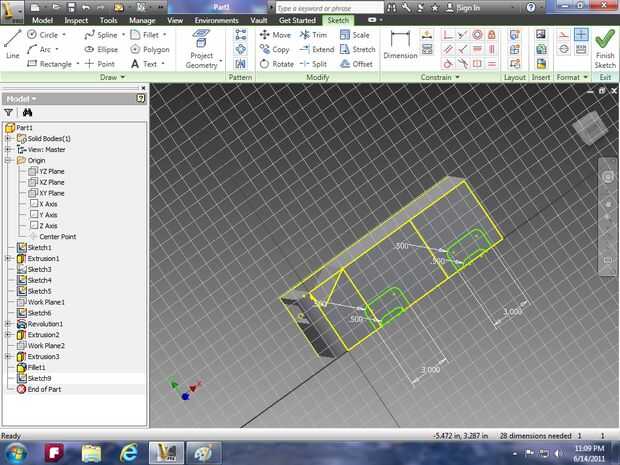Open the Environments tab
Image resolution: width=620 pixels, height=465 pixels.
coord(216,20)
